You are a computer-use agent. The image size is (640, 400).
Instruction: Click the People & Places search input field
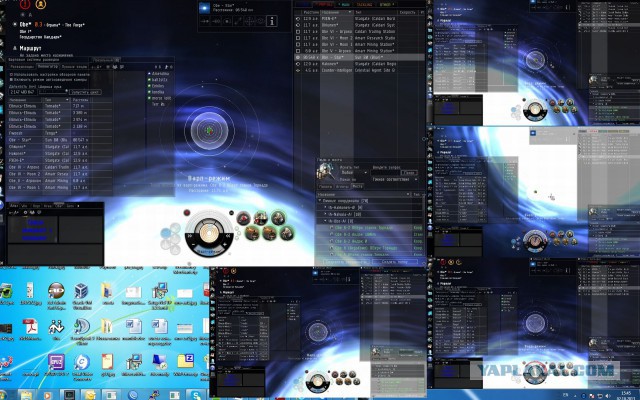[384, 173]
